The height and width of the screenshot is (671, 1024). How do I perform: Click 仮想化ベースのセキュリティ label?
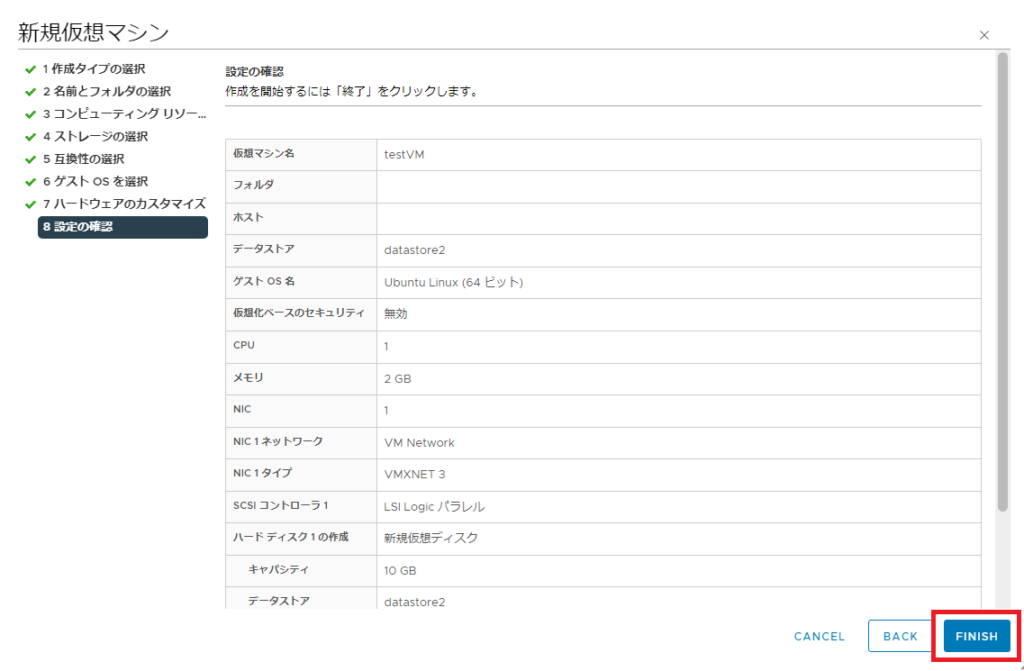pyautogui.click(x=298, y=314)
